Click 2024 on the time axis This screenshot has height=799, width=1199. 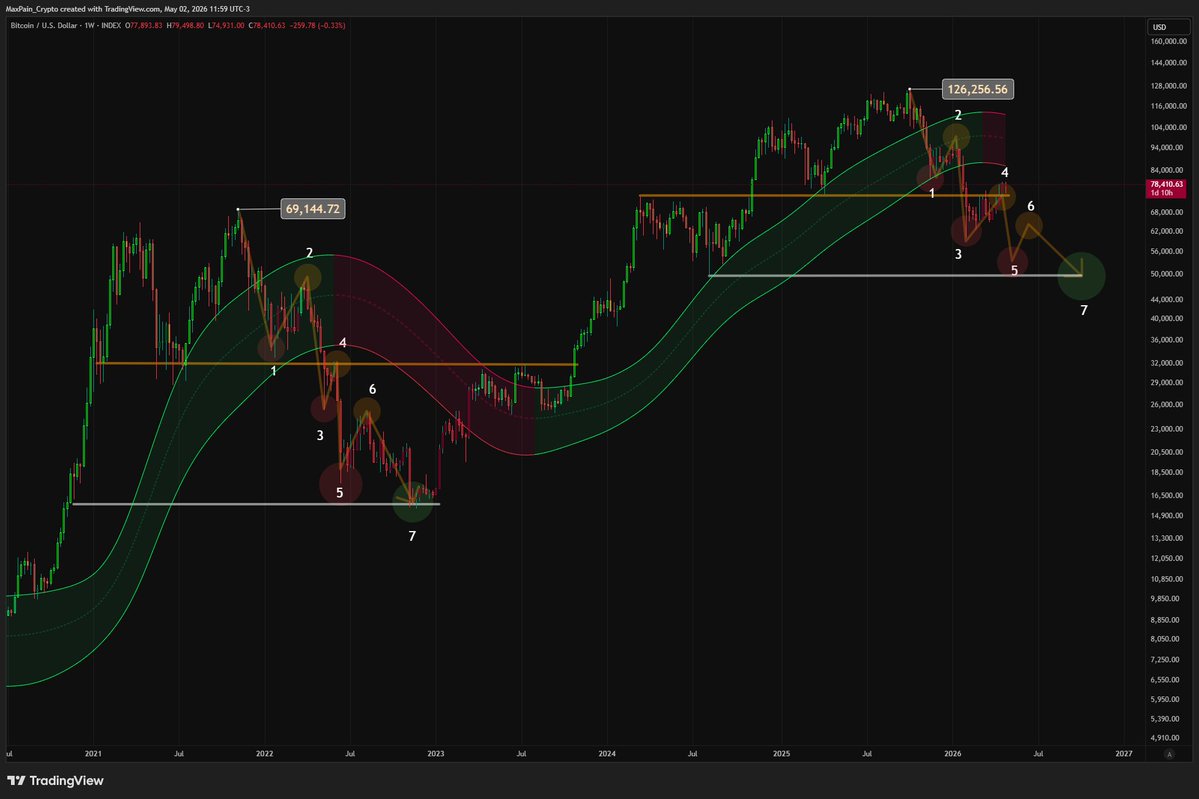(x=607, y=754)
